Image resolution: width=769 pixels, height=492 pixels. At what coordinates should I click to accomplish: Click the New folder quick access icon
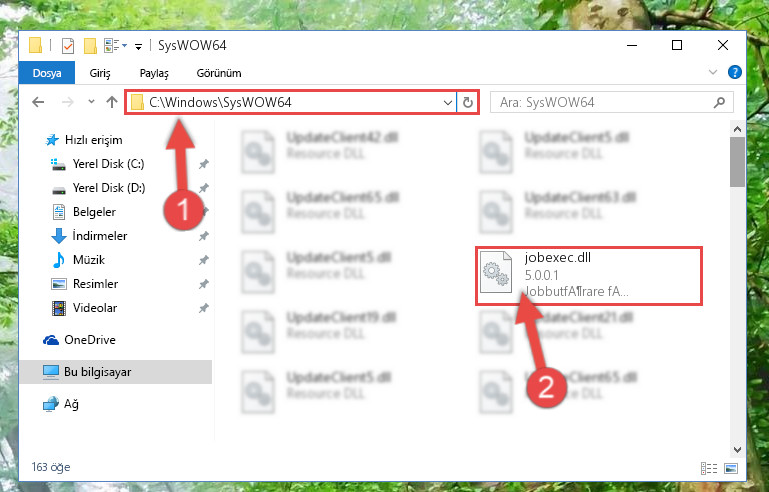pyautogui.click(x=90, y=46)
